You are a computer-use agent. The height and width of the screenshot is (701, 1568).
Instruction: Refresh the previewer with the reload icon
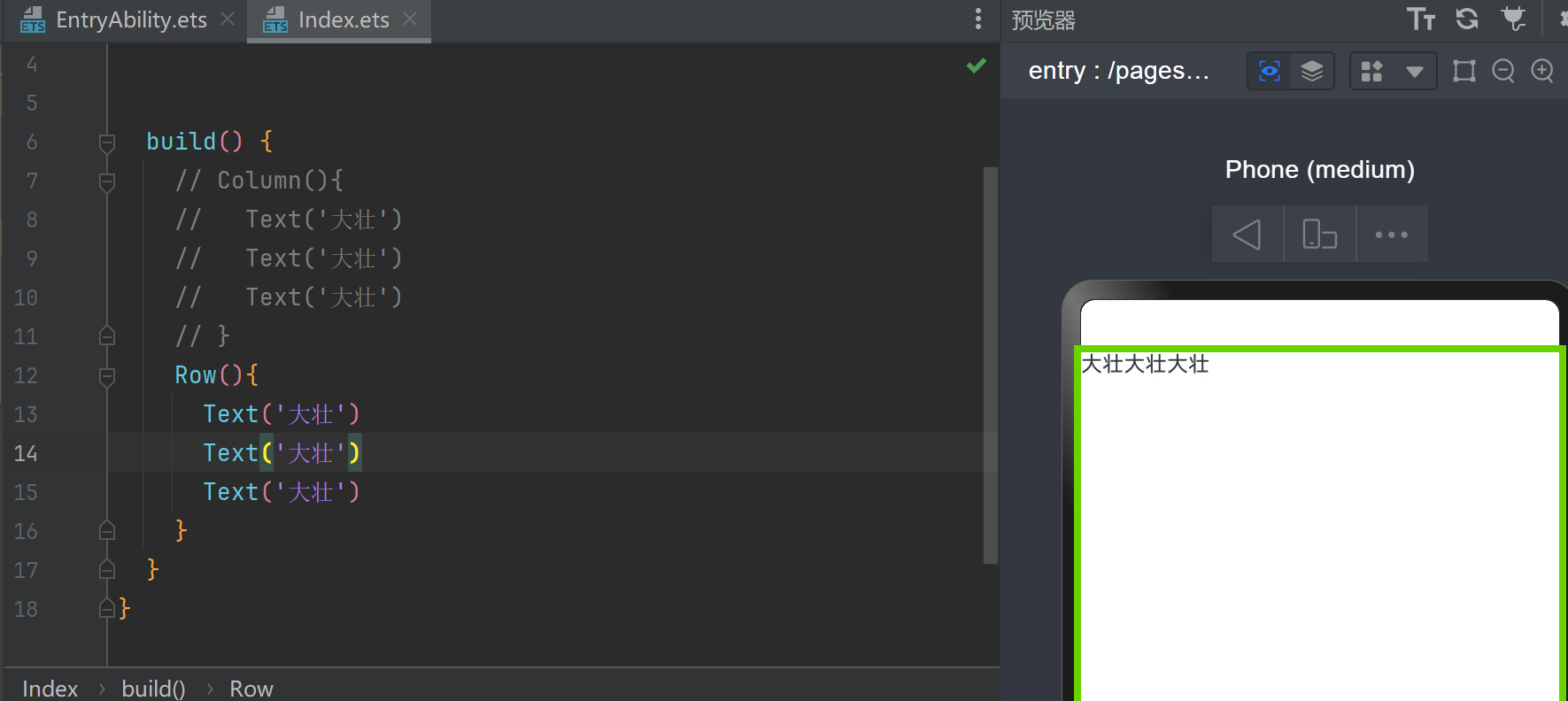click(1467, 19)
